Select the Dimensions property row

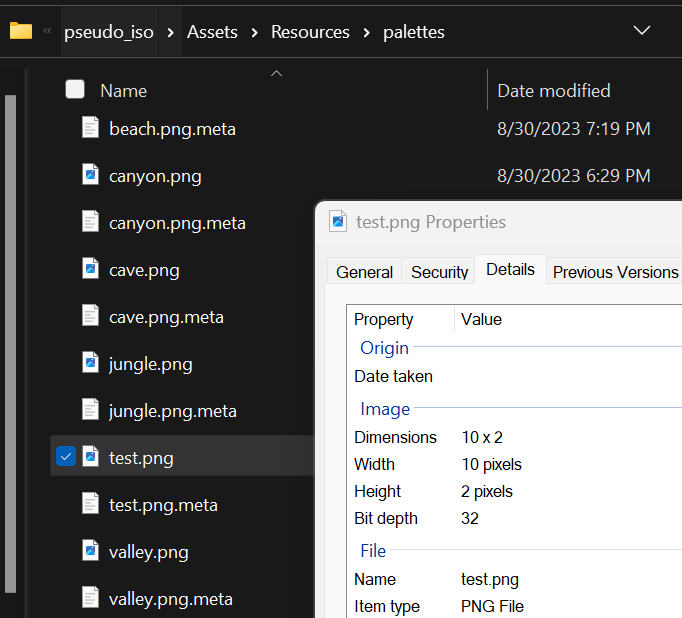tap(395, 437)
